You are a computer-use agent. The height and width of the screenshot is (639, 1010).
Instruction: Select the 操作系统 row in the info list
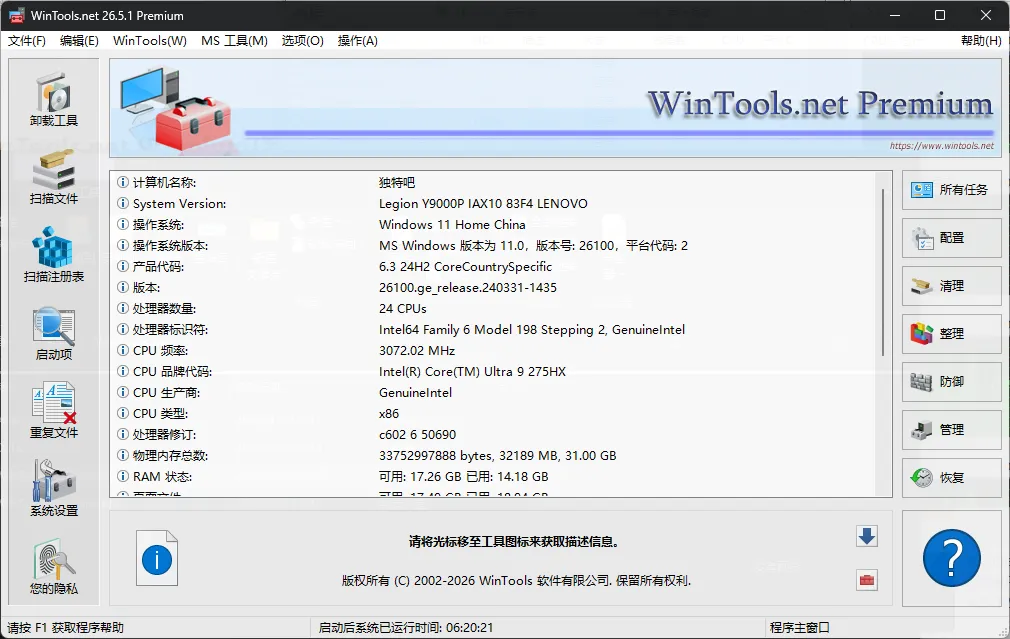point(493,225)
